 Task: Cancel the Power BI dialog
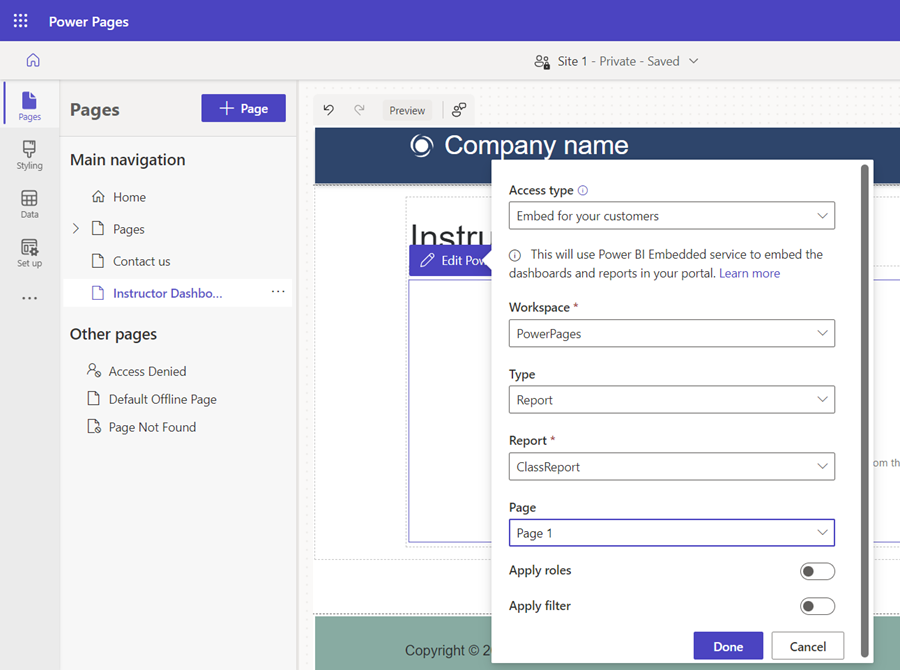point(808,646)
